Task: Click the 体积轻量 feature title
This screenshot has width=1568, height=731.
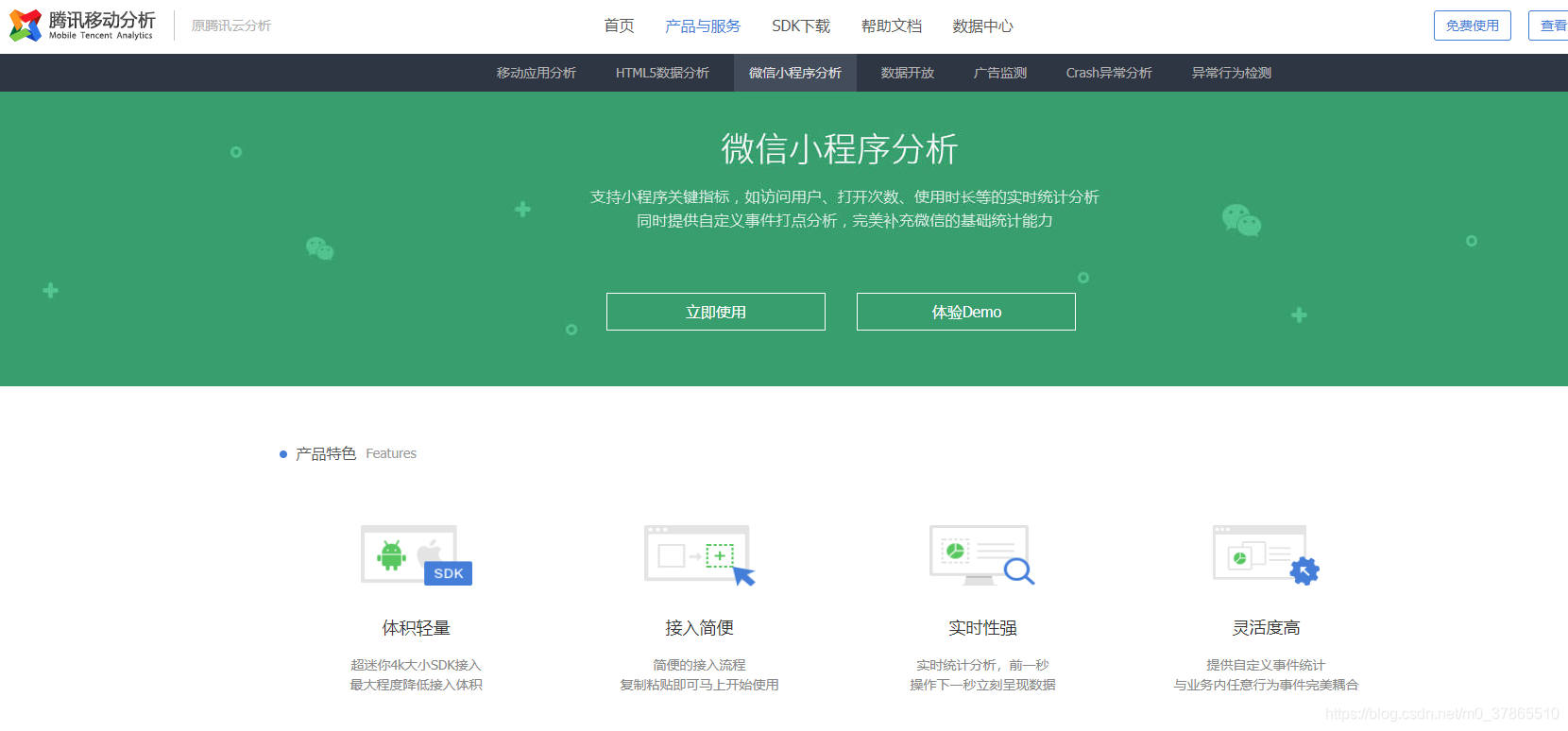Action: (417, 628)
